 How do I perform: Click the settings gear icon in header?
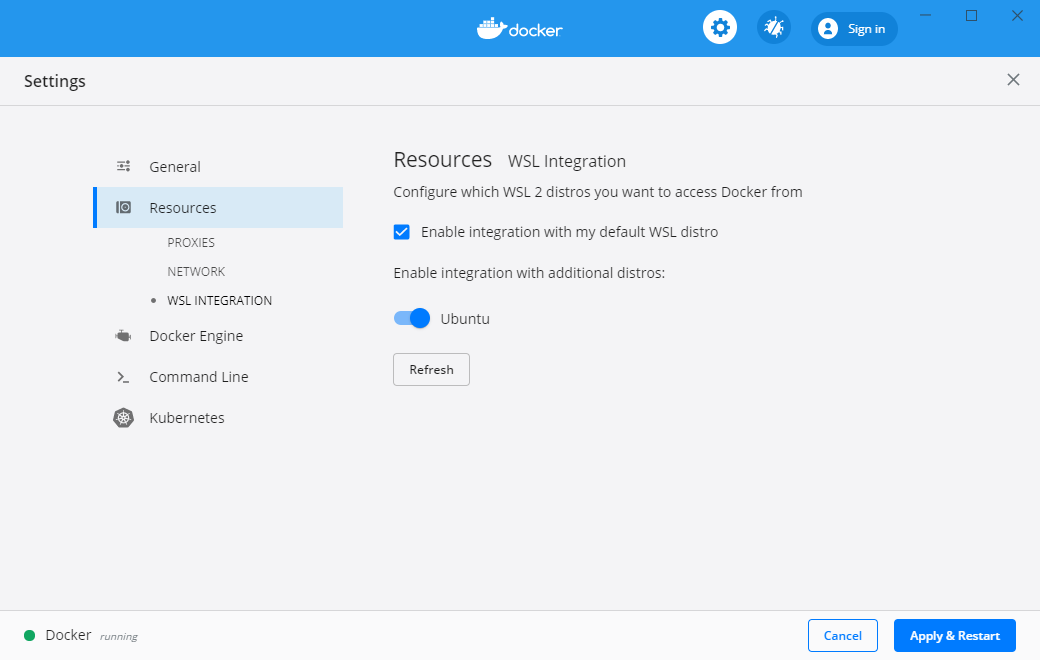720,27
